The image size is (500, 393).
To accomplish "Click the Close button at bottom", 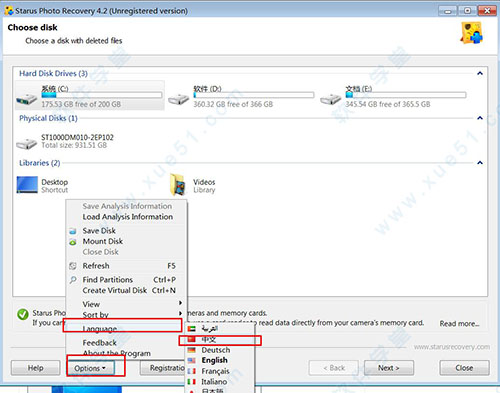I will click(x=464, y=368).
